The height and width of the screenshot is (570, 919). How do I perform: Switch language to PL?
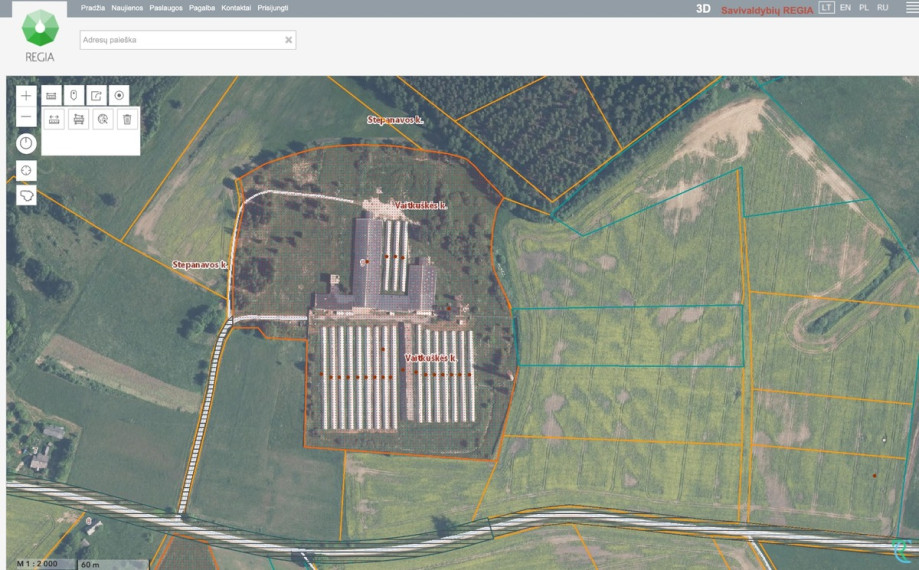tap(864, 8)
